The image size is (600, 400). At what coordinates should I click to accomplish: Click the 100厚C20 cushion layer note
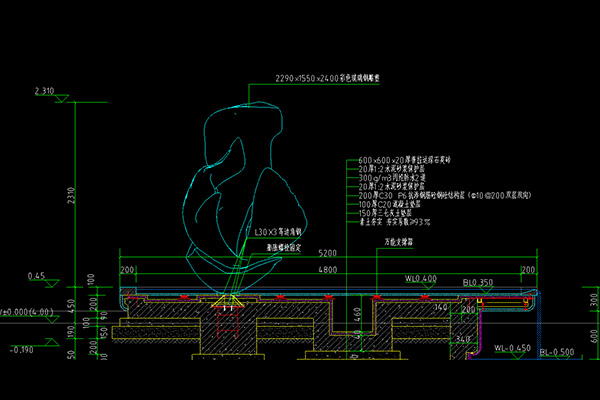tap(390, 204)
